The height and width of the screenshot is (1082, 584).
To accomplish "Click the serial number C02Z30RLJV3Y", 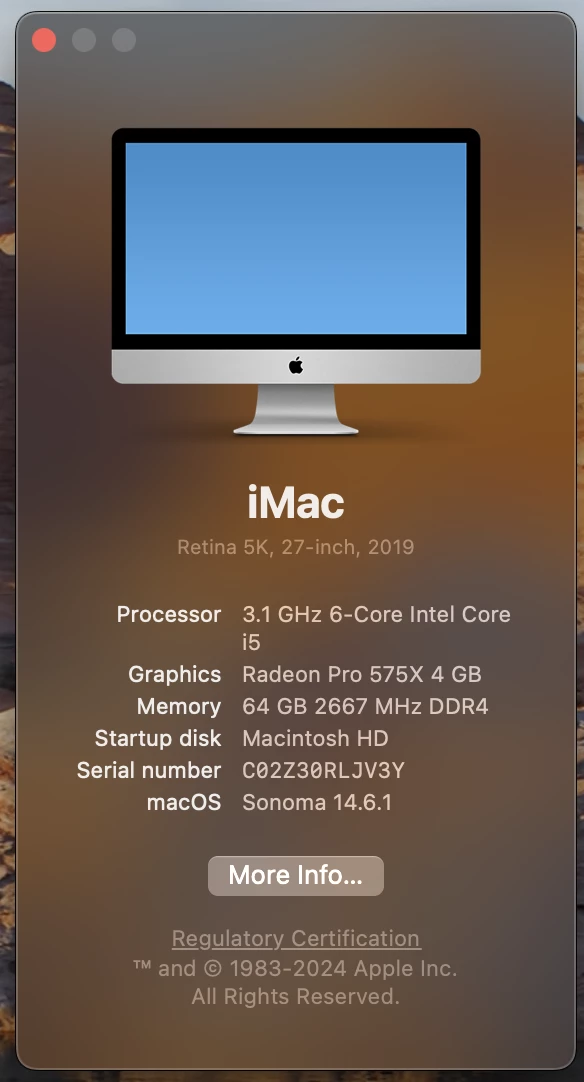I will 323,770.
